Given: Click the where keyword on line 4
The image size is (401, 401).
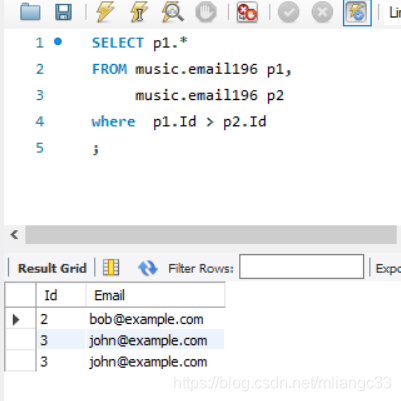Looking at the screenshot, I should coord(113,122).
